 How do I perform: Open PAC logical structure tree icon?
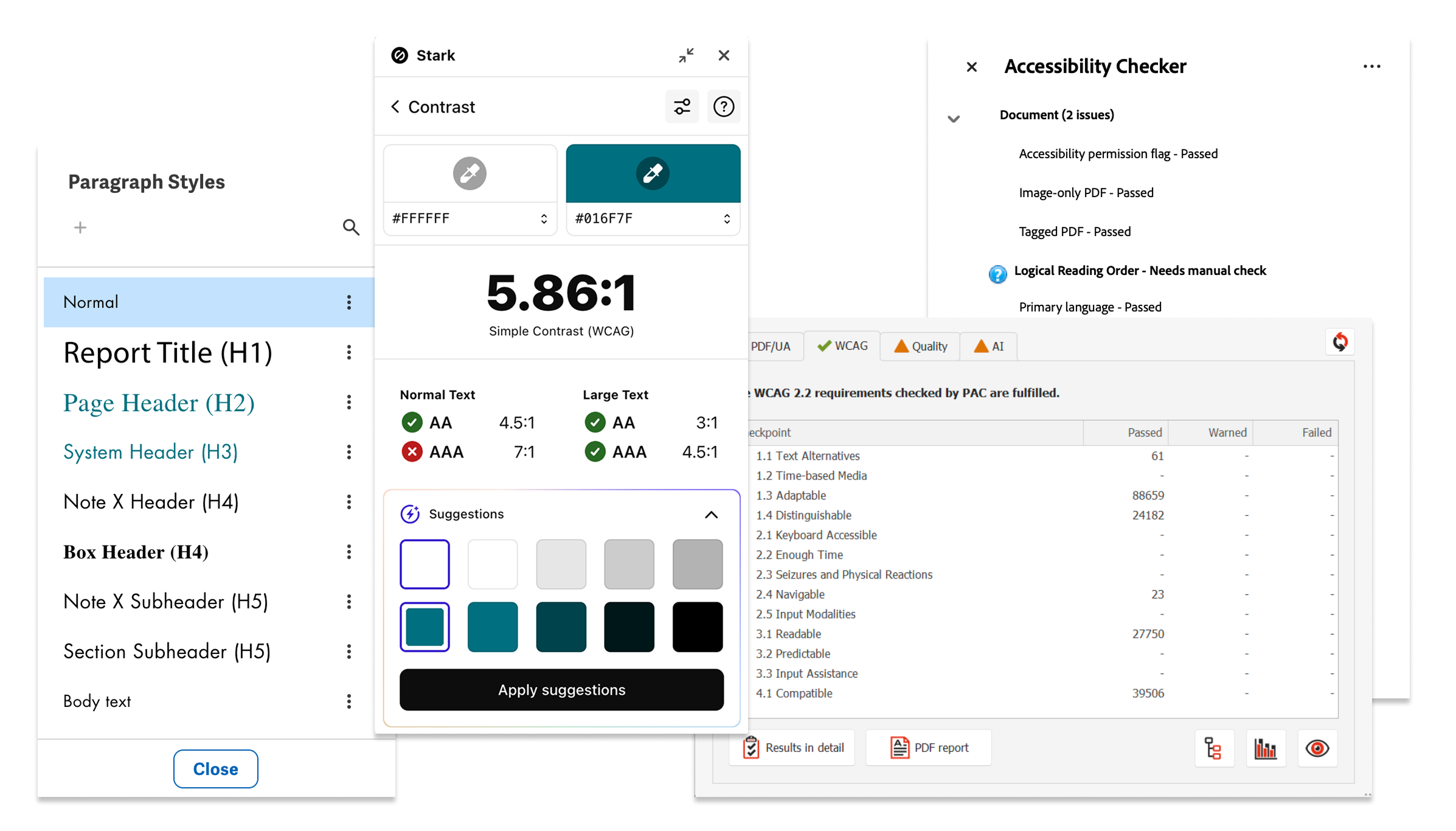click(x=1214, y=748)
